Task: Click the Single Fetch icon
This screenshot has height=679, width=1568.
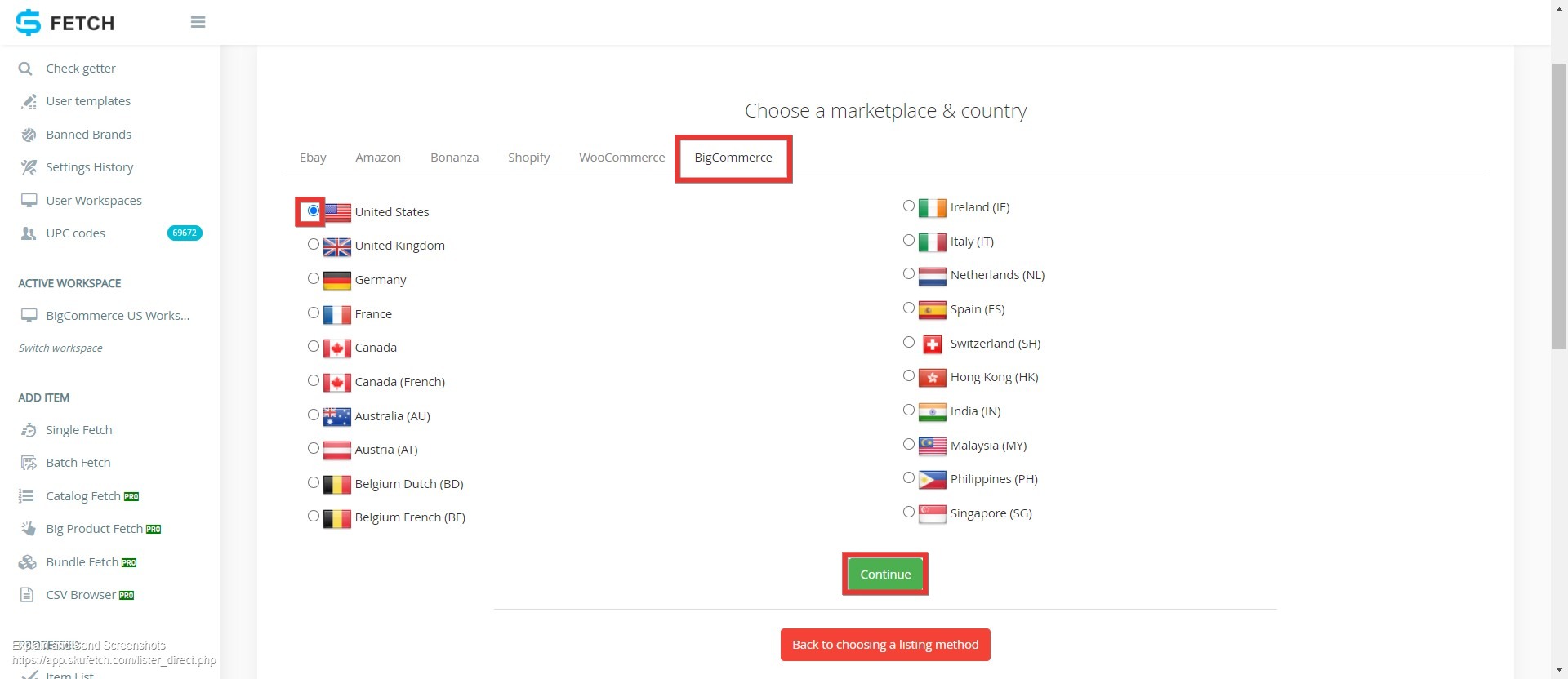Action: [29, 430]
